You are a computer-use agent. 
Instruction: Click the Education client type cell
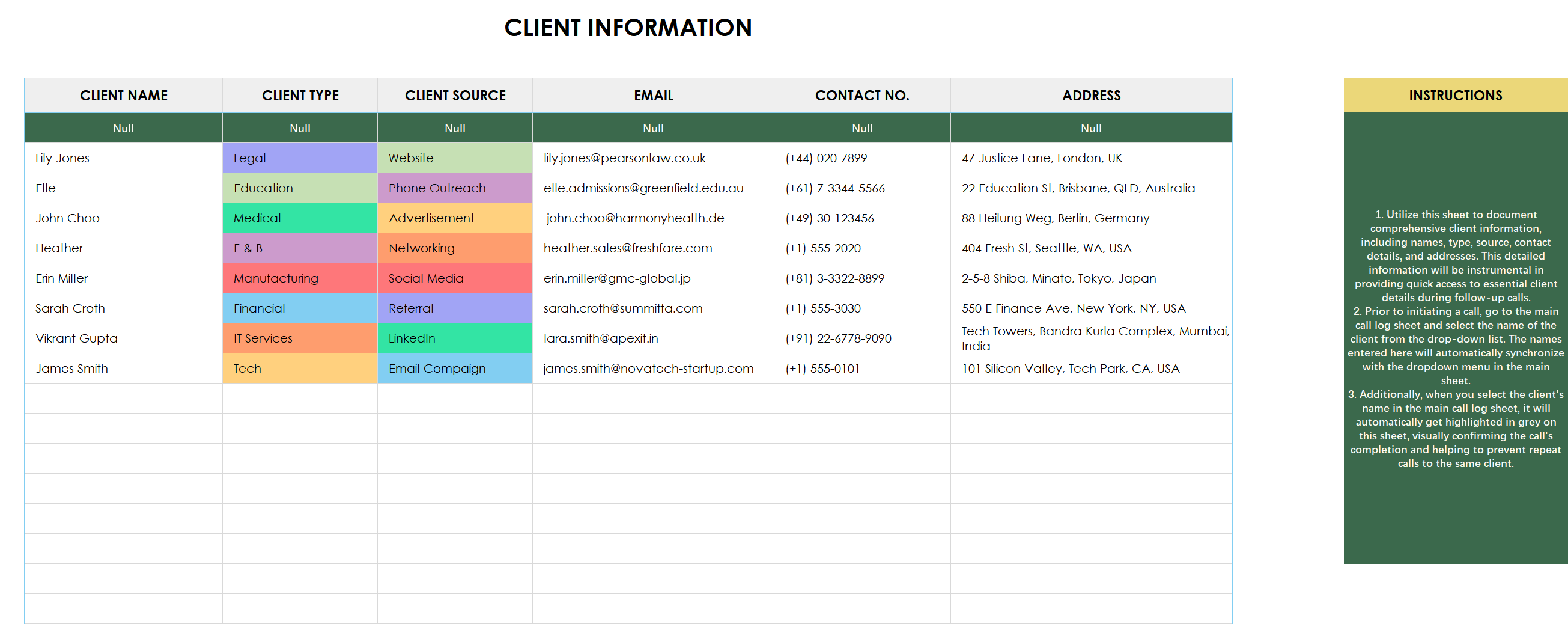tap(300, 188)
